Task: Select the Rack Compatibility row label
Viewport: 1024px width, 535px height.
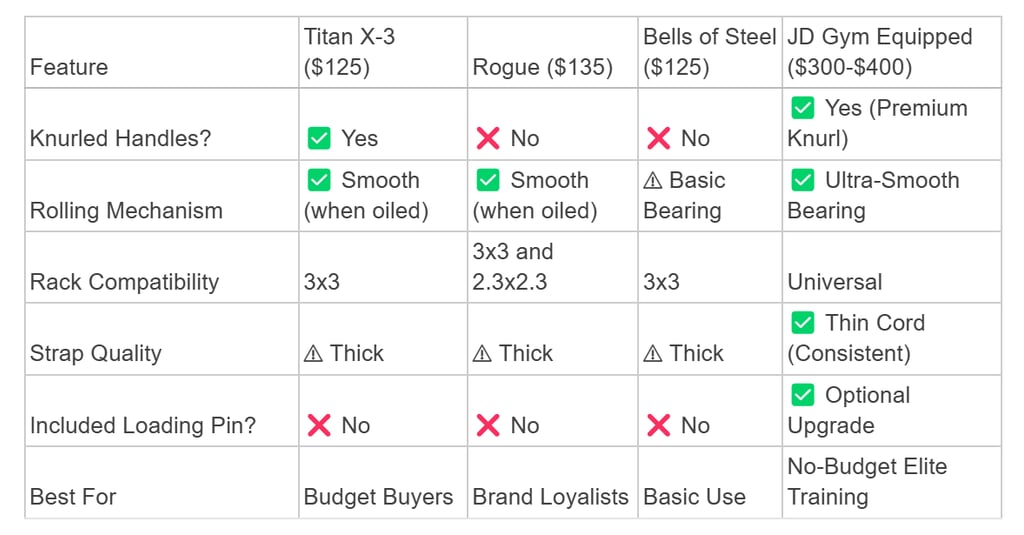Action: point(124,282)
